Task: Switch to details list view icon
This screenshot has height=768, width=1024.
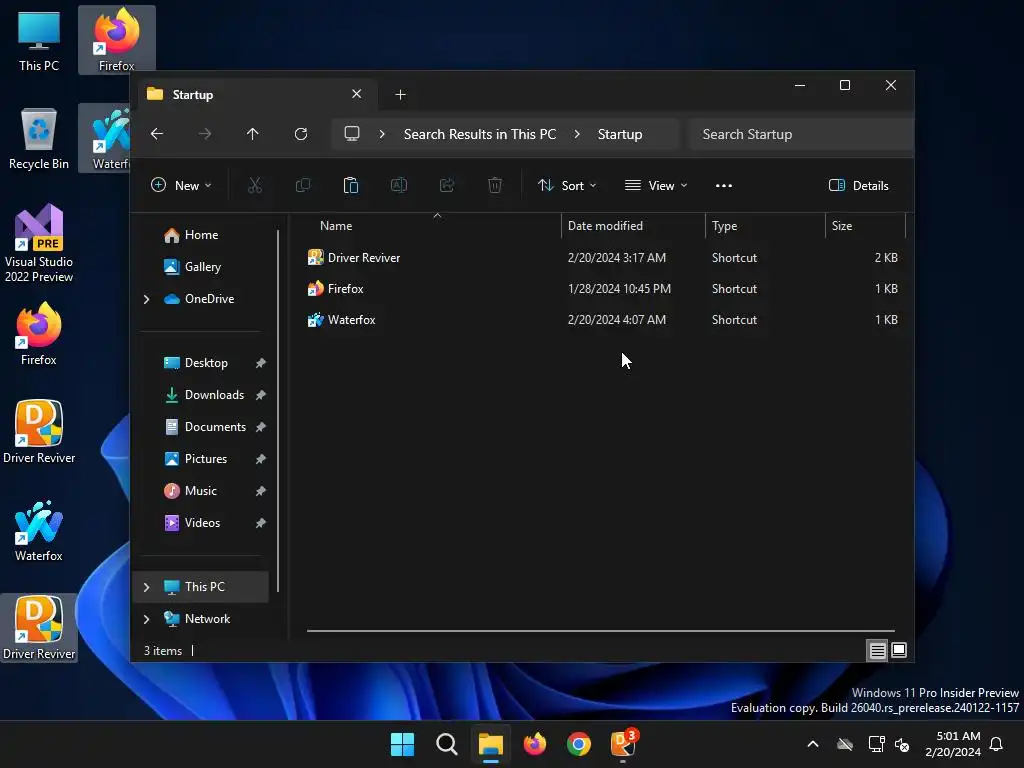Action: 877,650
